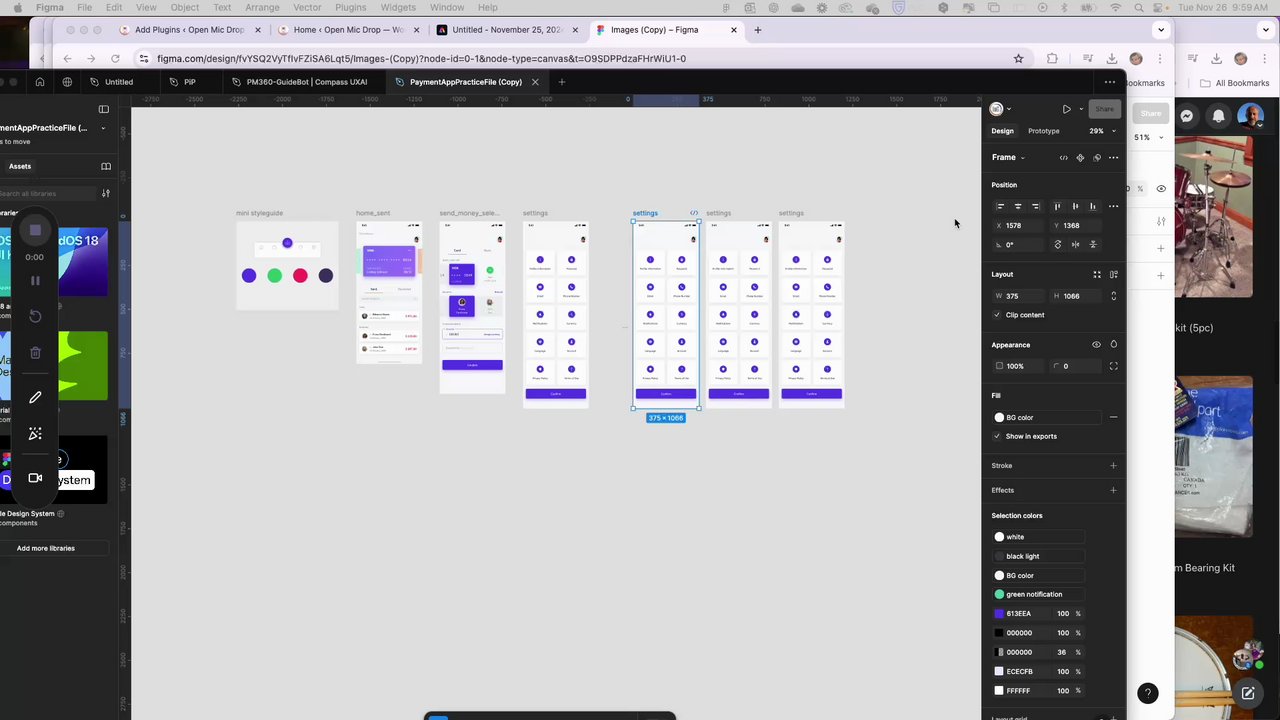This screenshot has height=720, width=1280.
Task: Click the BG color fill swatch
Action: tap(999, 418)
